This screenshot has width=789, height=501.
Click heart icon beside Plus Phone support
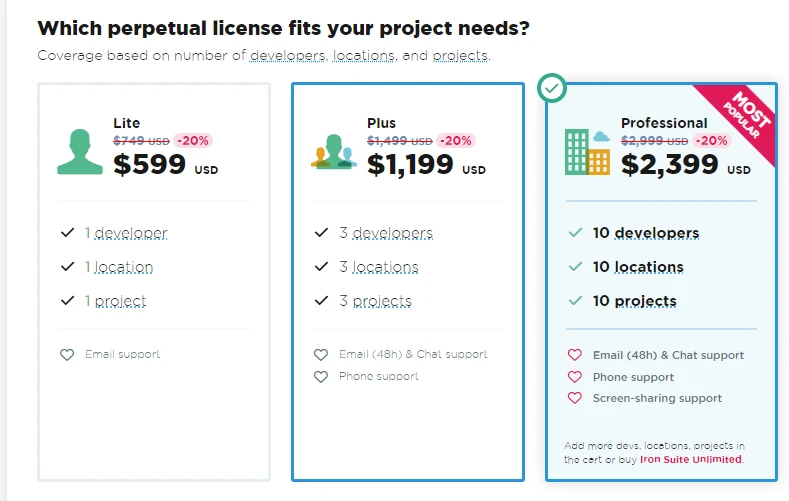click(x=321, y=377)
